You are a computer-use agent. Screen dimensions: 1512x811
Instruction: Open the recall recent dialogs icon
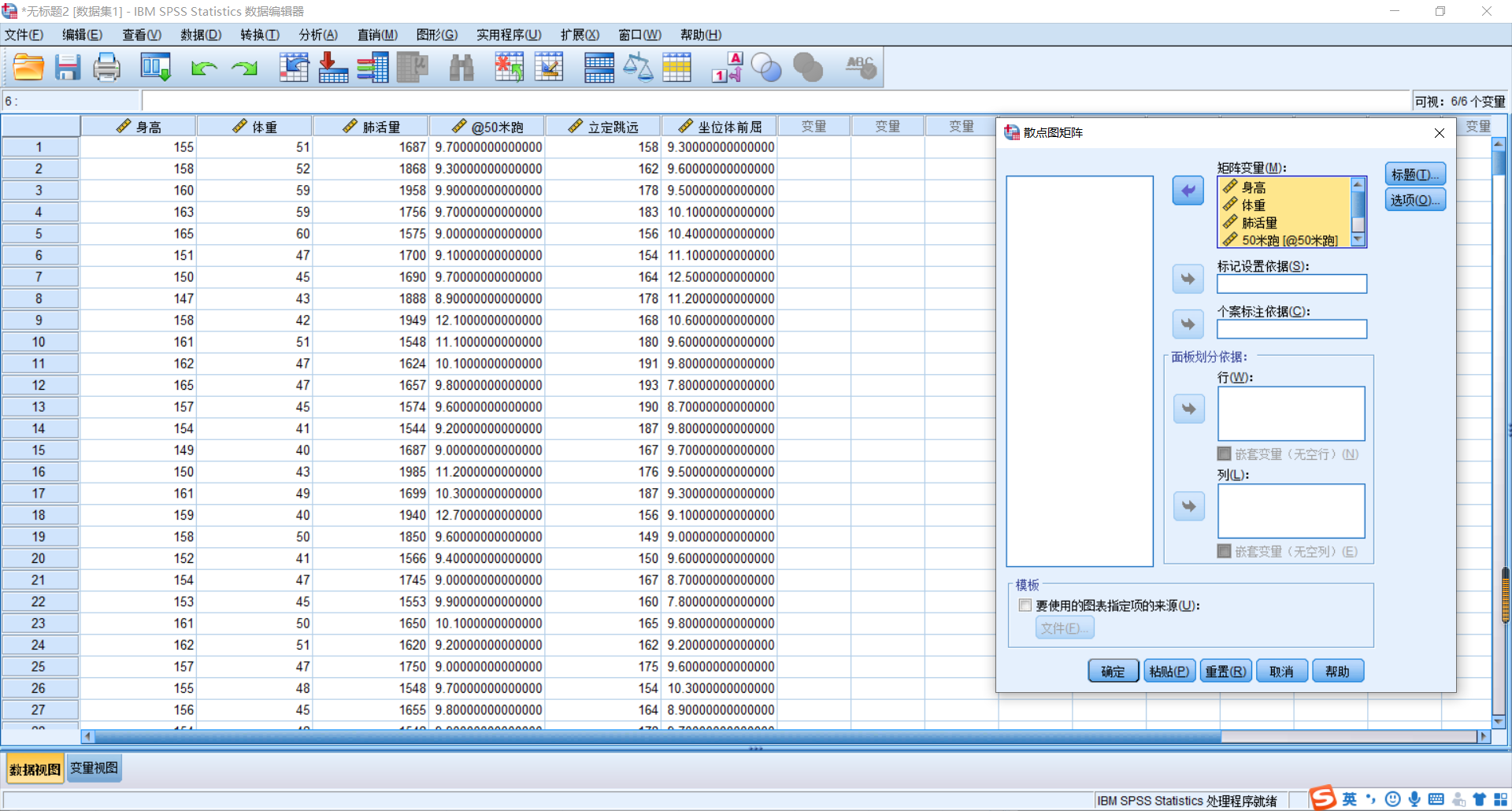[155, 68]
